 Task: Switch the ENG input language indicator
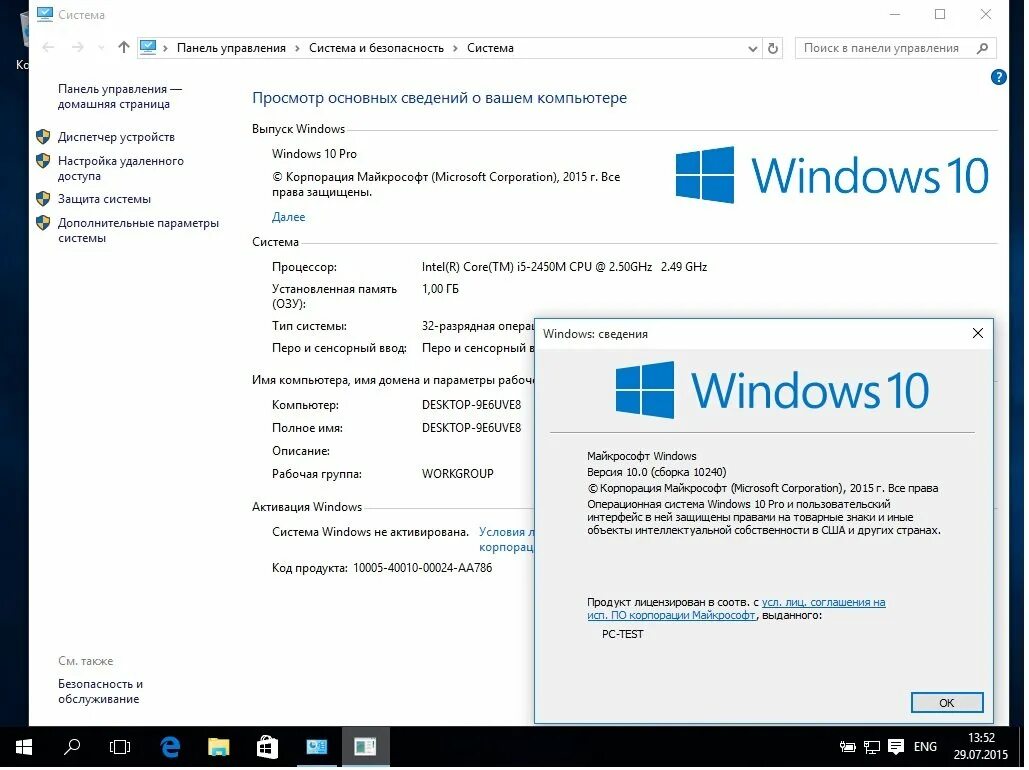[x=925, y=747]
